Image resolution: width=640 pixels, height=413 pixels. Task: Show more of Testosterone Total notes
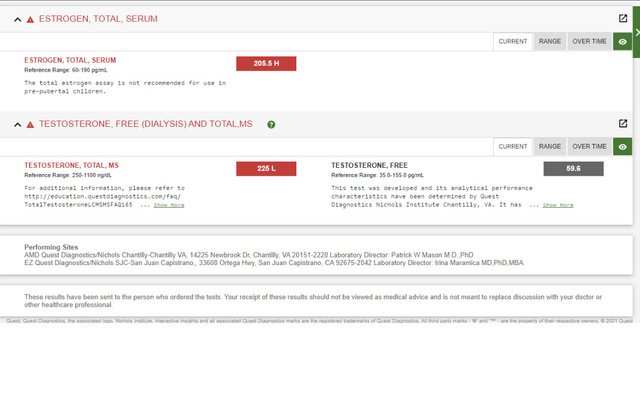coord(168,205)
